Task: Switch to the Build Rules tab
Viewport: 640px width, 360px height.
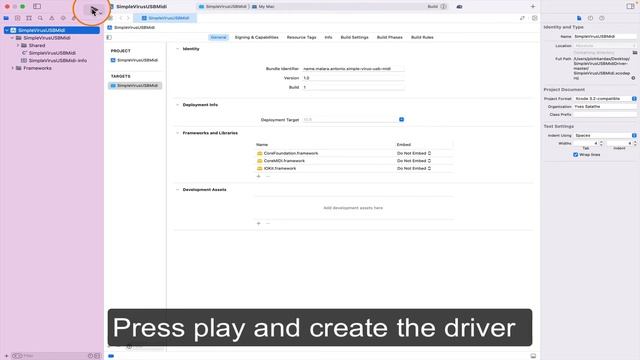Action: 422,37
